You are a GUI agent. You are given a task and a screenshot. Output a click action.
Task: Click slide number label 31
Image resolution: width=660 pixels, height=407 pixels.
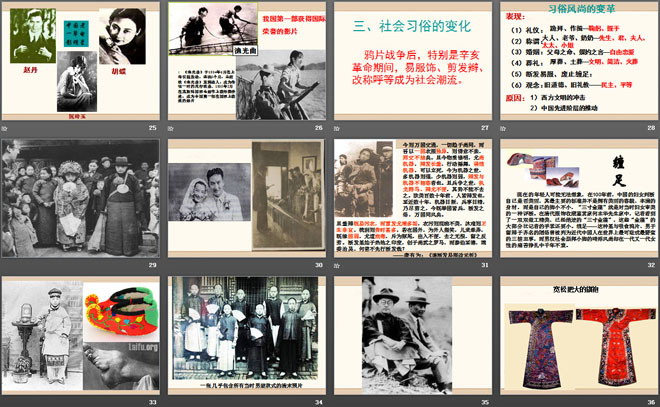(485, 265)
